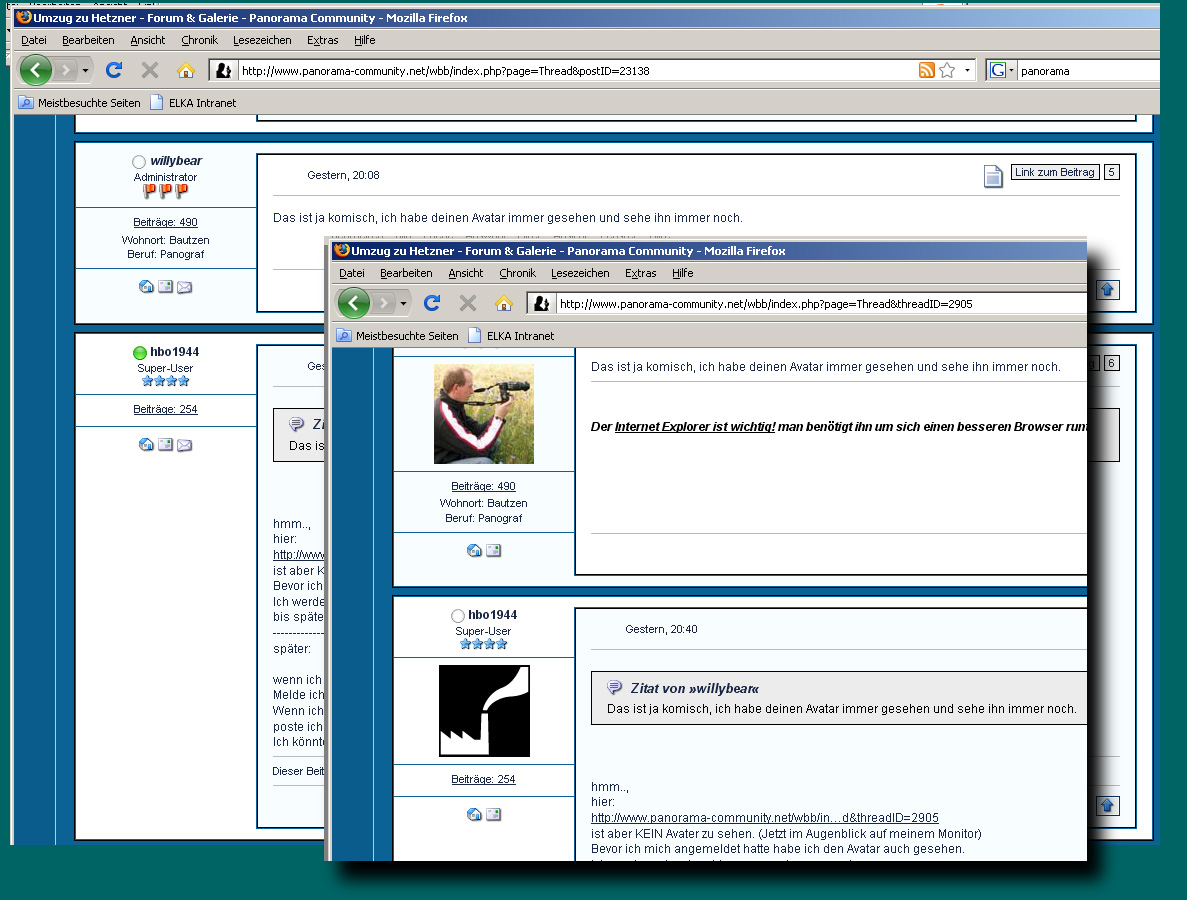The height and width of the screenshot is (900, 1187).
Task: Open the 'Internet Explorer ist wichtig!' link
Action: [695, 427]
